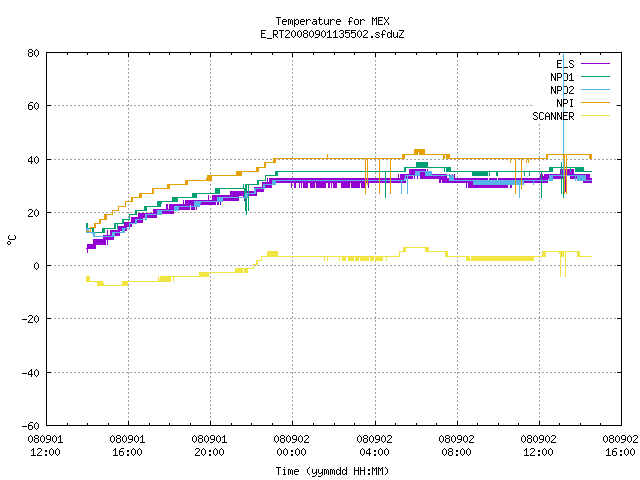640x480 pixels.
Task: Click the °C y-axis unit label
Action: [x=11, y=240]
